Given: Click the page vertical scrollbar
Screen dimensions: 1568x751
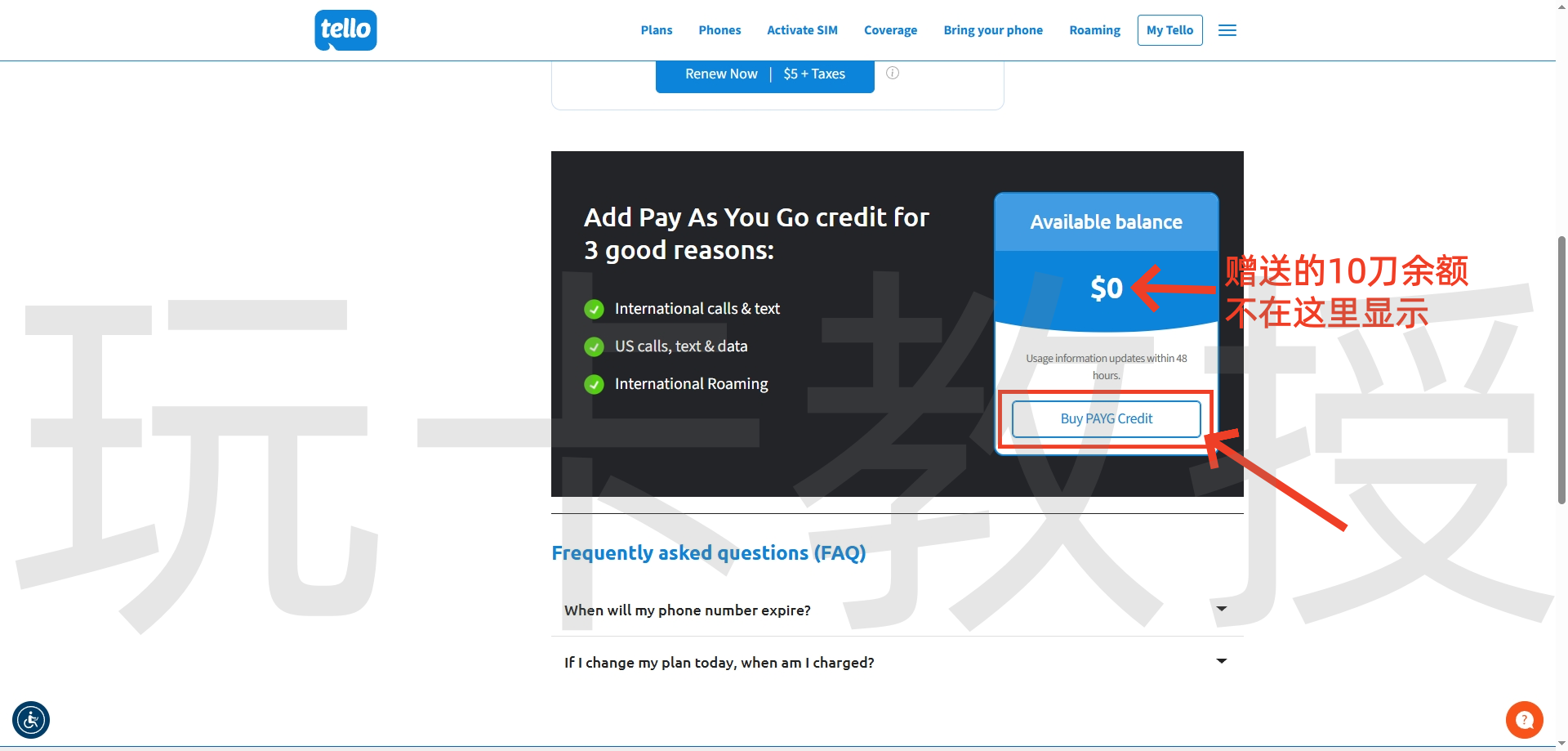Looking at the screenshot, I should (x=1561, y=368).
